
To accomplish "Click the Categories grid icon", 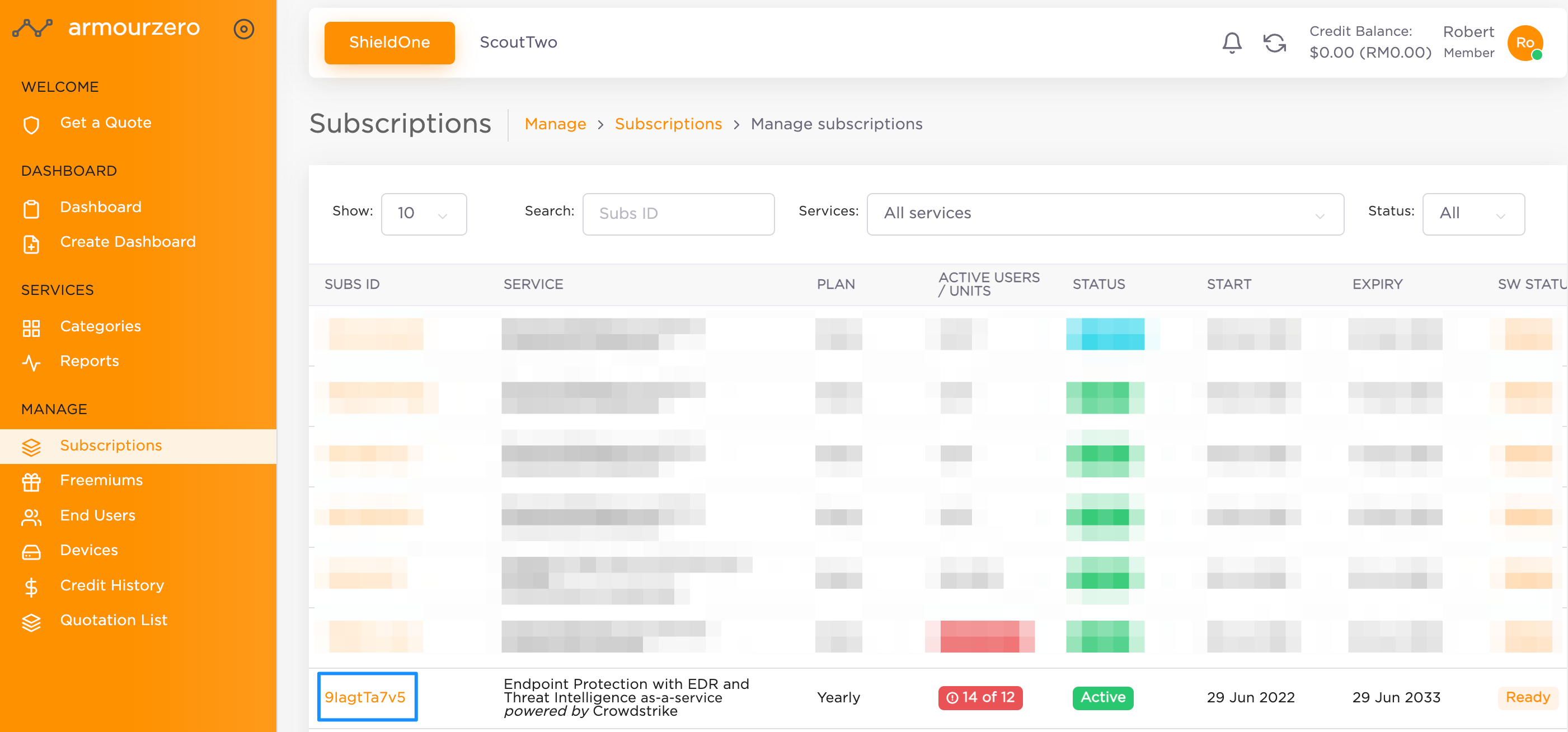I will click(31, 328).
